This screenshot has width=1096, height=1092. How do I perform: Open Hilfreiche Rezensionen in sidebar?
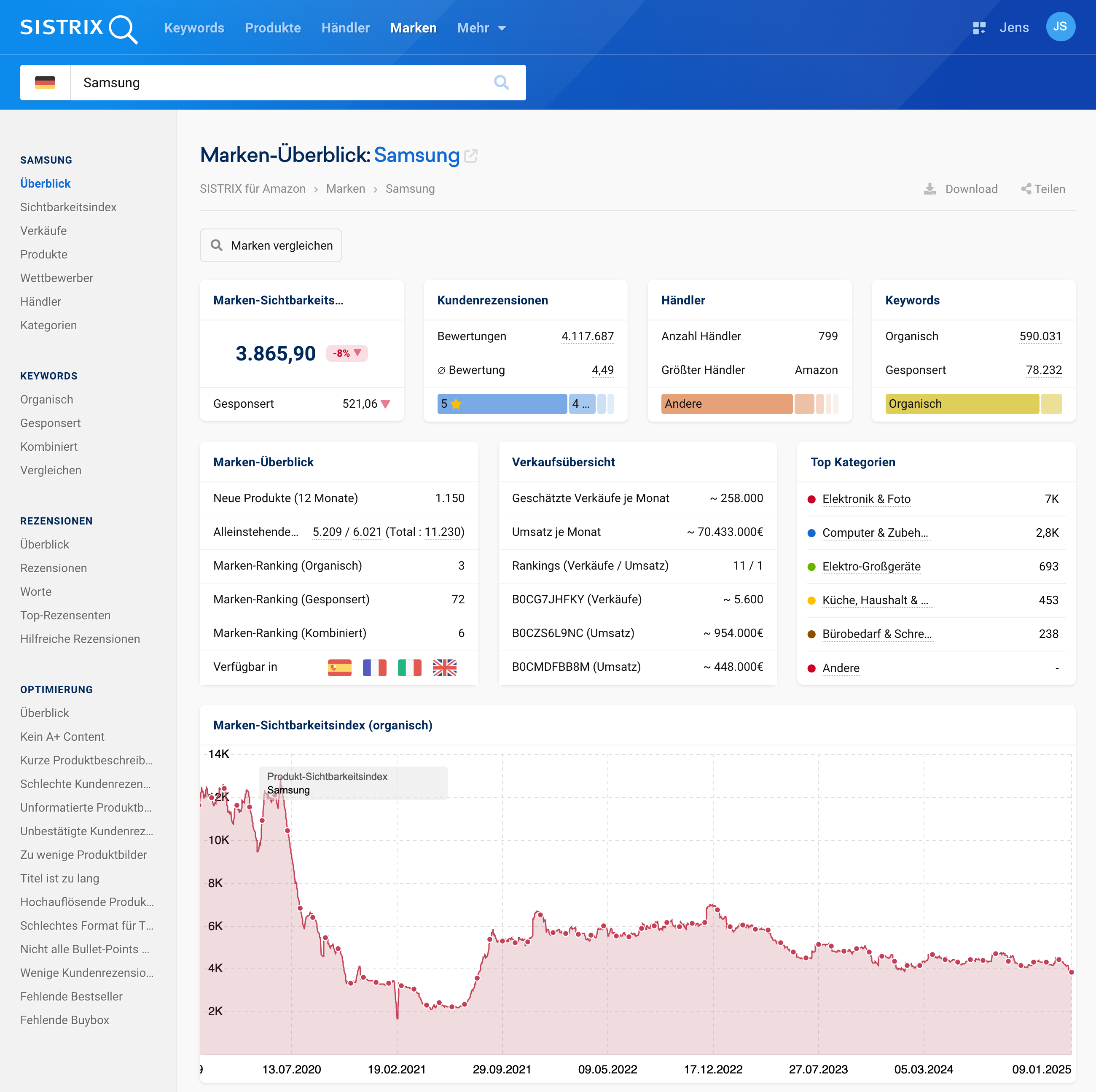click(x=80, y=639)
